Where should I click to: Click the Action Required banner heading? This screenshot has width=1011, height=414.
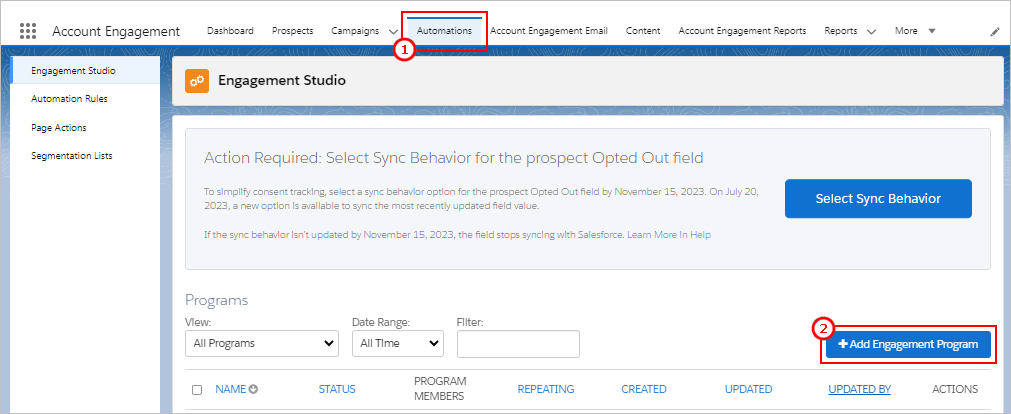point(453,158)
